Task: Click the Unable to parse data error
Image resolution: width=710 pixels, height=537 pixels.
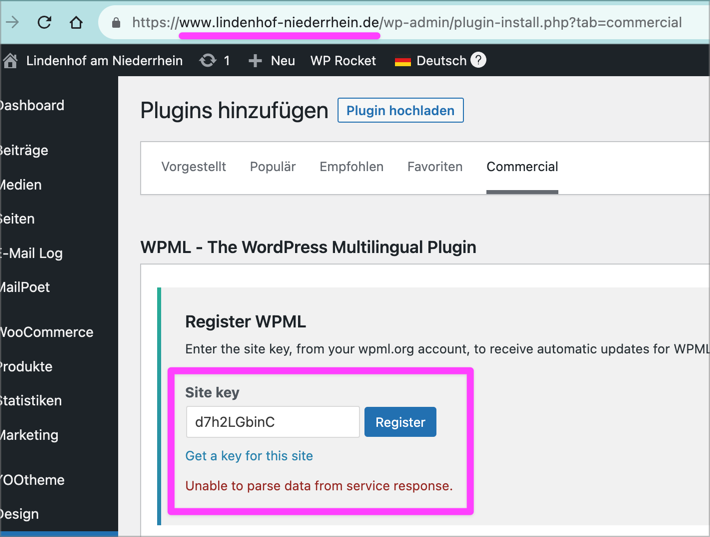Action: [319, 486]
